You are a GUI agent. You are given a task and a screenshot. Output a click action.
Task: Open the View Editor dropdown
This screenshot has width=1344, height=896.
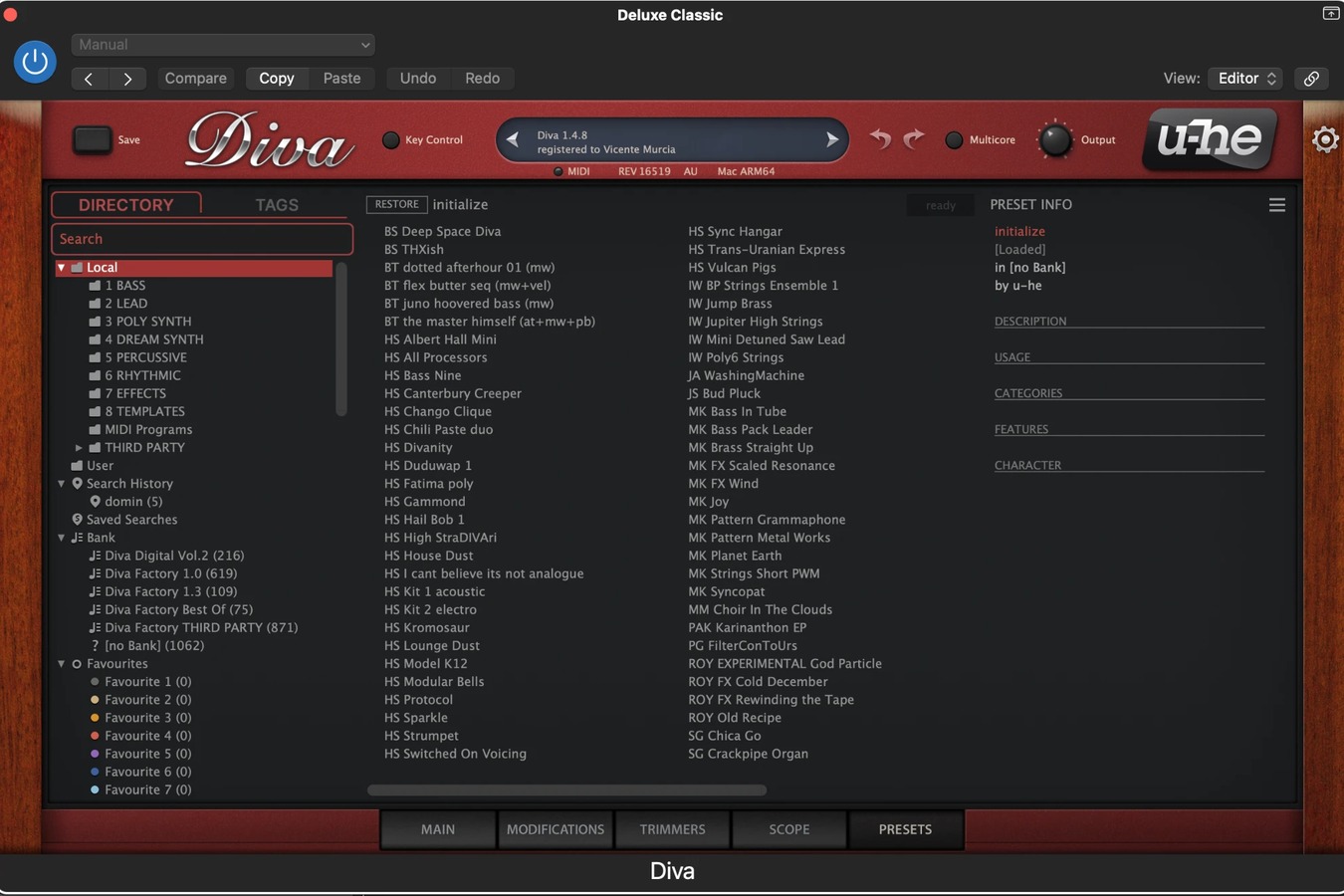coord(1244,79)
